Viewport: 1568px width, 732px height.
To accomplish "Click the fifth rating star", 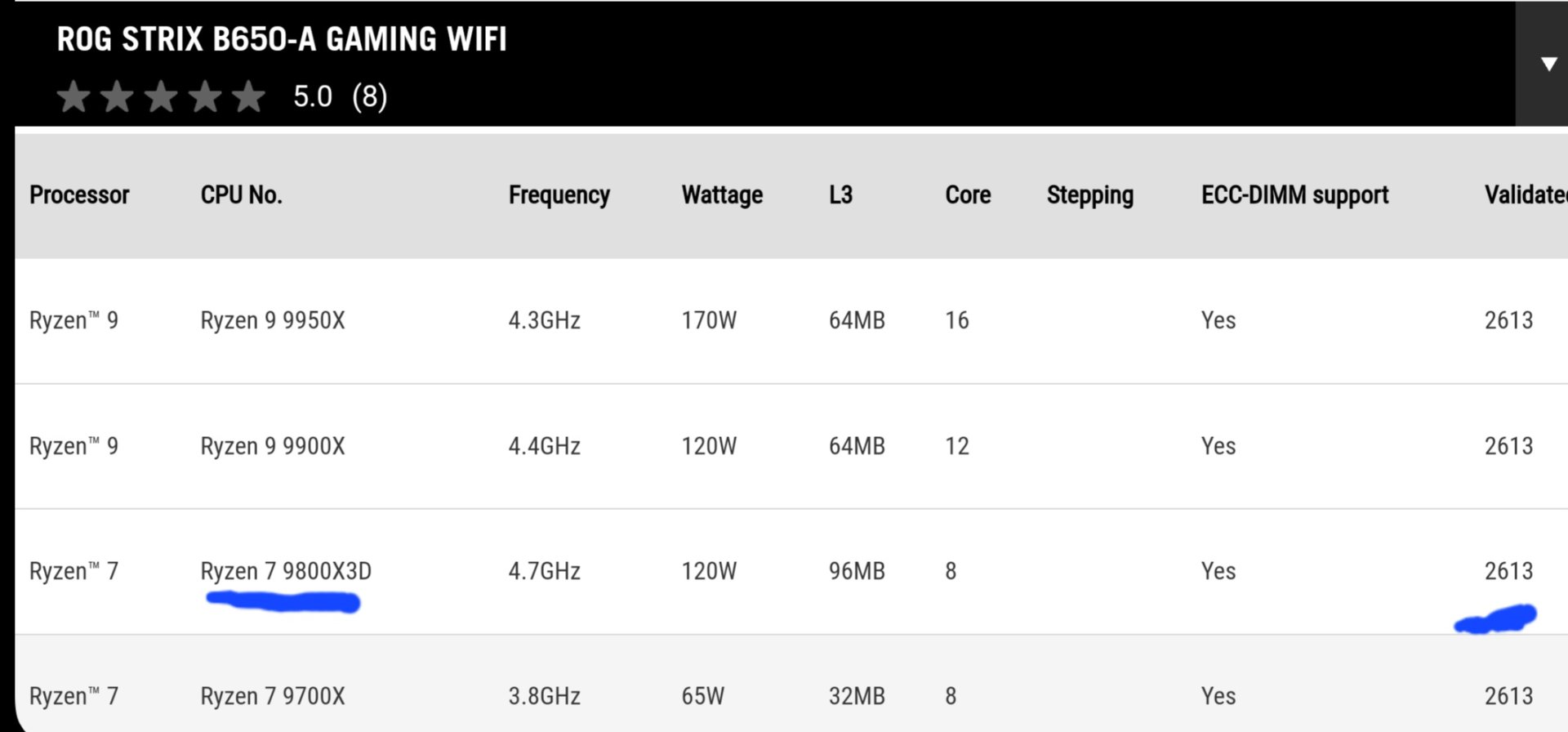I will (x=248, y=96).
